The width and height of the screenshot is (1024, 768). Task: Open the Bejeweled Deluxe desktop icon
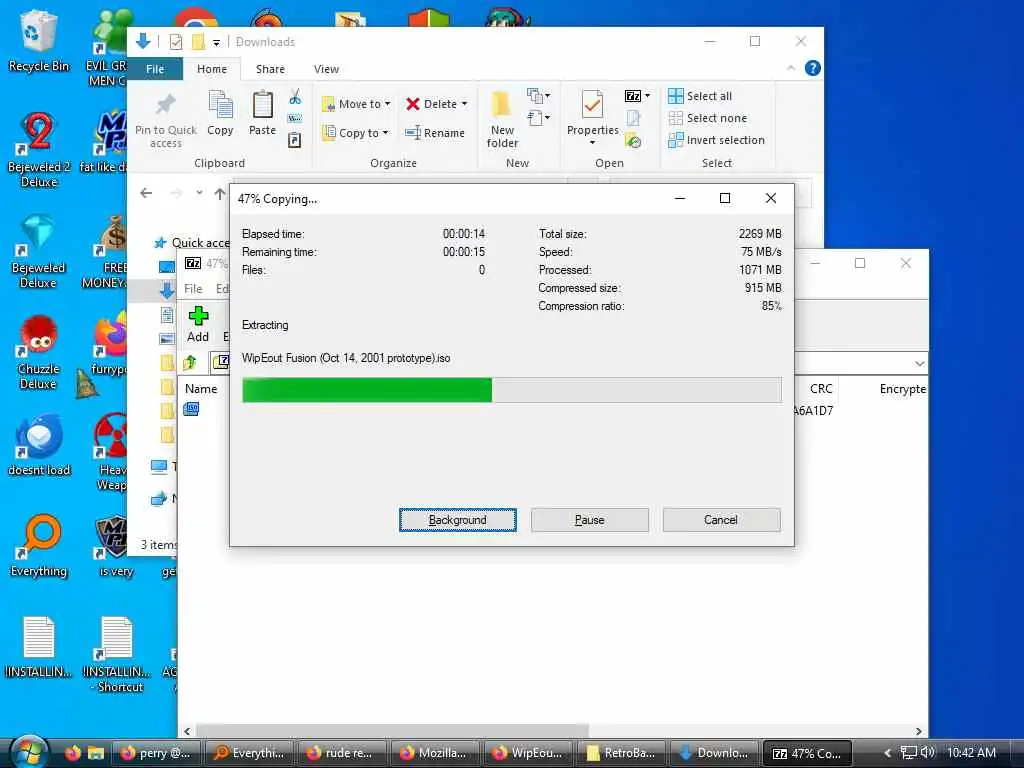[38, 251]
